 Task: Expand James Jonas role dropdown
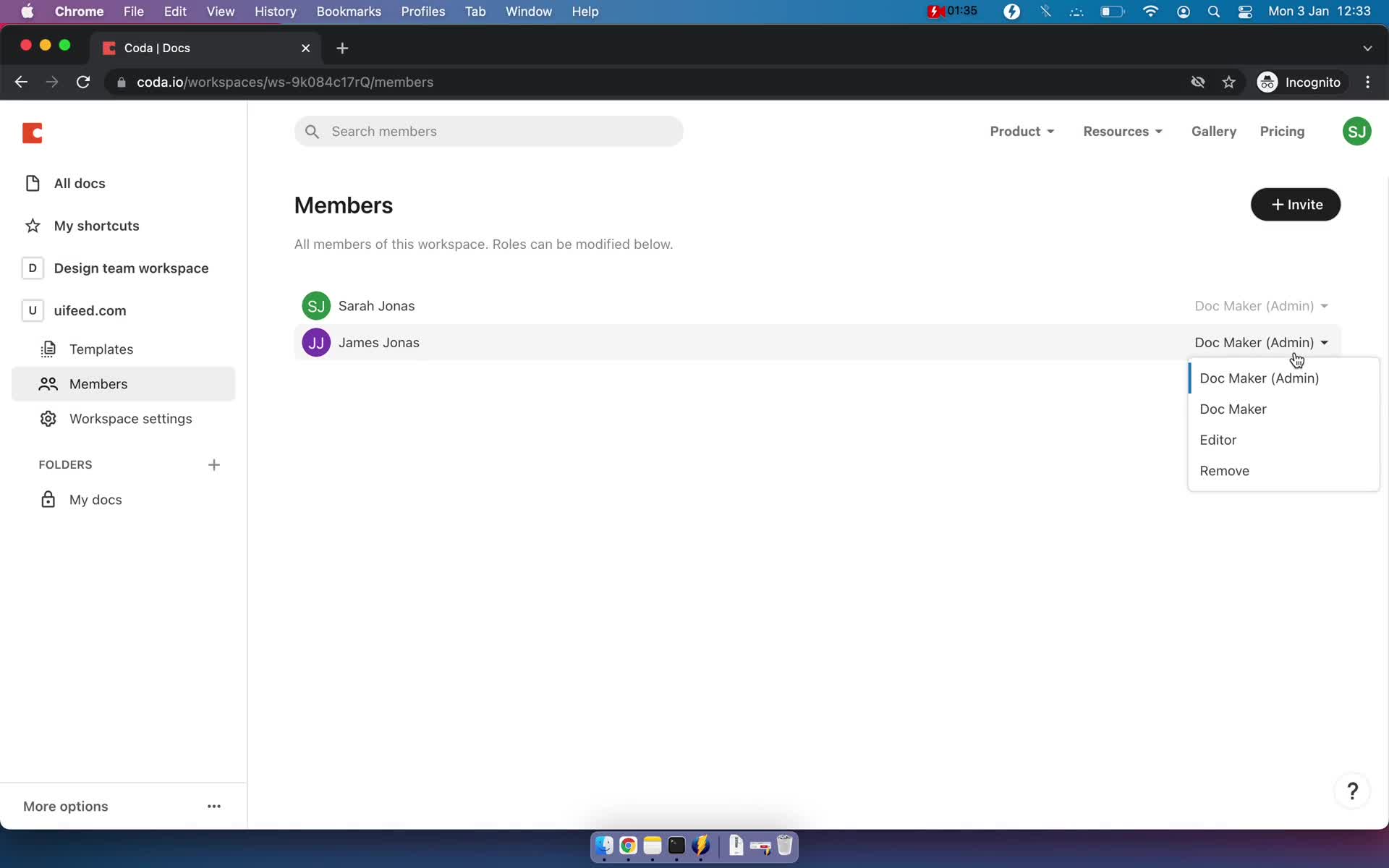point(1262,342)
